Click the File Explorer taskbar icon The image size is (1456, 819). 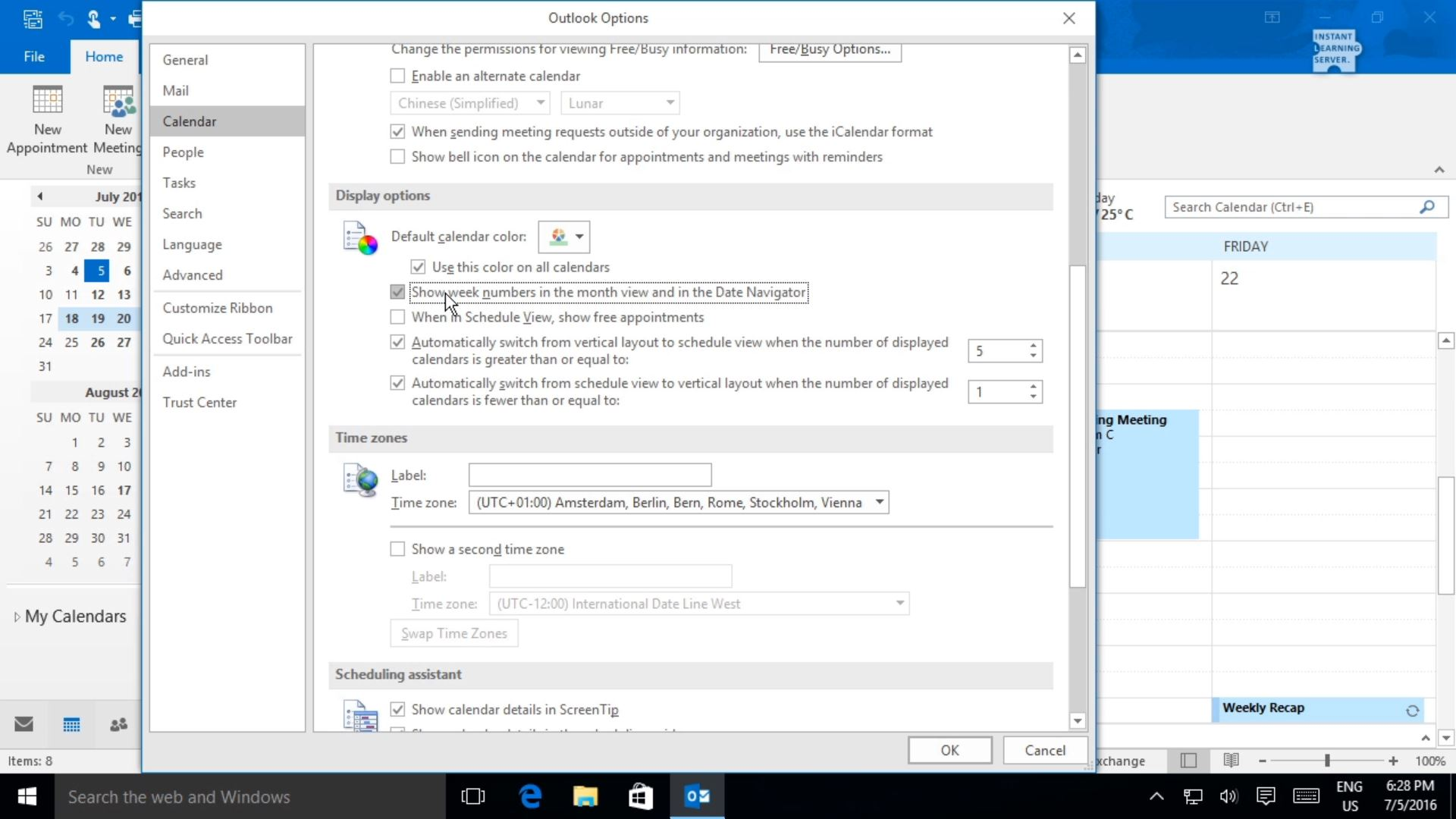[585, 796]
